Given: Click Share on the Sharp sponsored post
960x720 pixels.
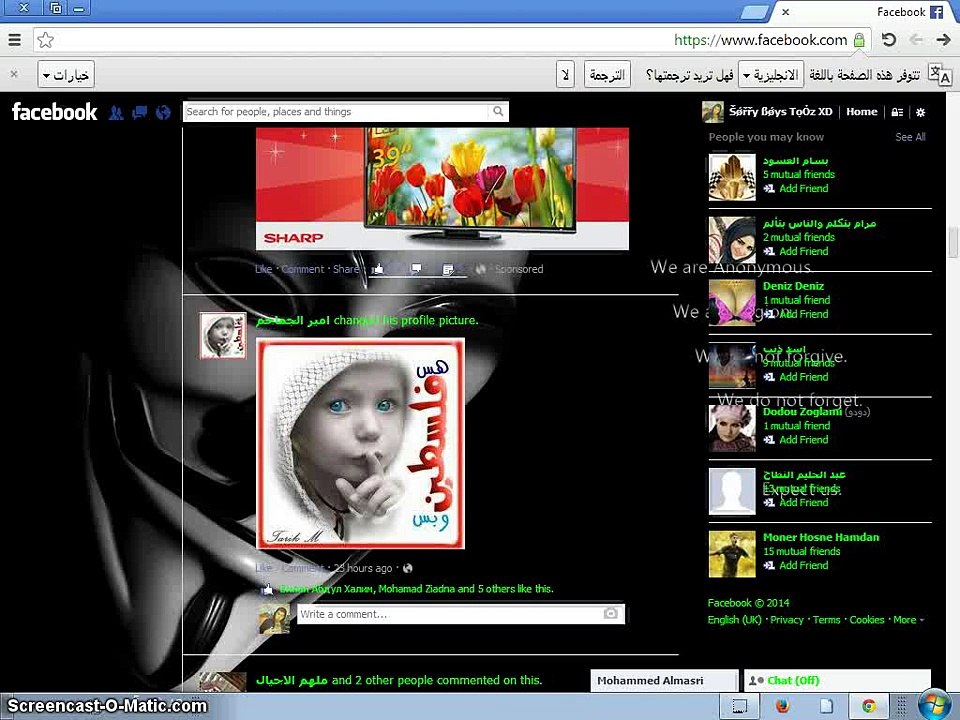Looking at the screenshot, I should tap(346, 269).
